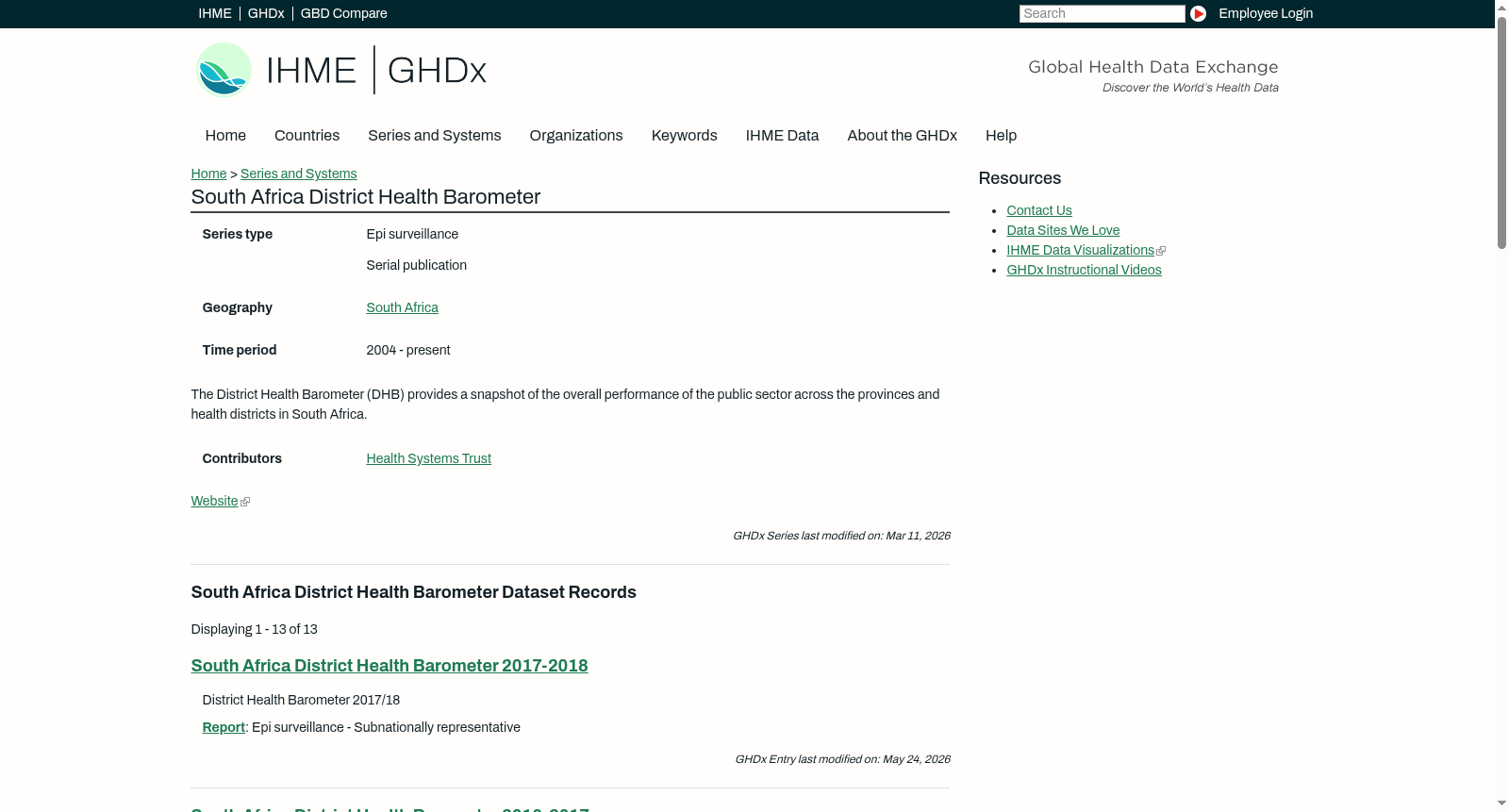The height and width of the screenshot is (812, 1509).
Task: Click the 'Serial publication' text
Action: (x=417, y=265)
